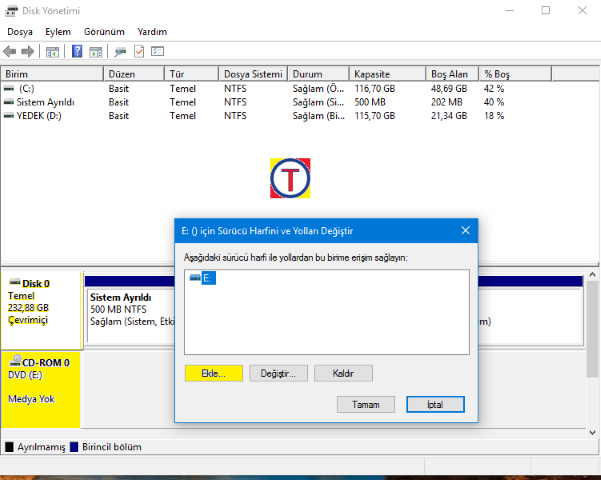The width and height of the screenshot is (601, 480).
Task: Open the Yardım menu
Action: click(x=152, y=32)
